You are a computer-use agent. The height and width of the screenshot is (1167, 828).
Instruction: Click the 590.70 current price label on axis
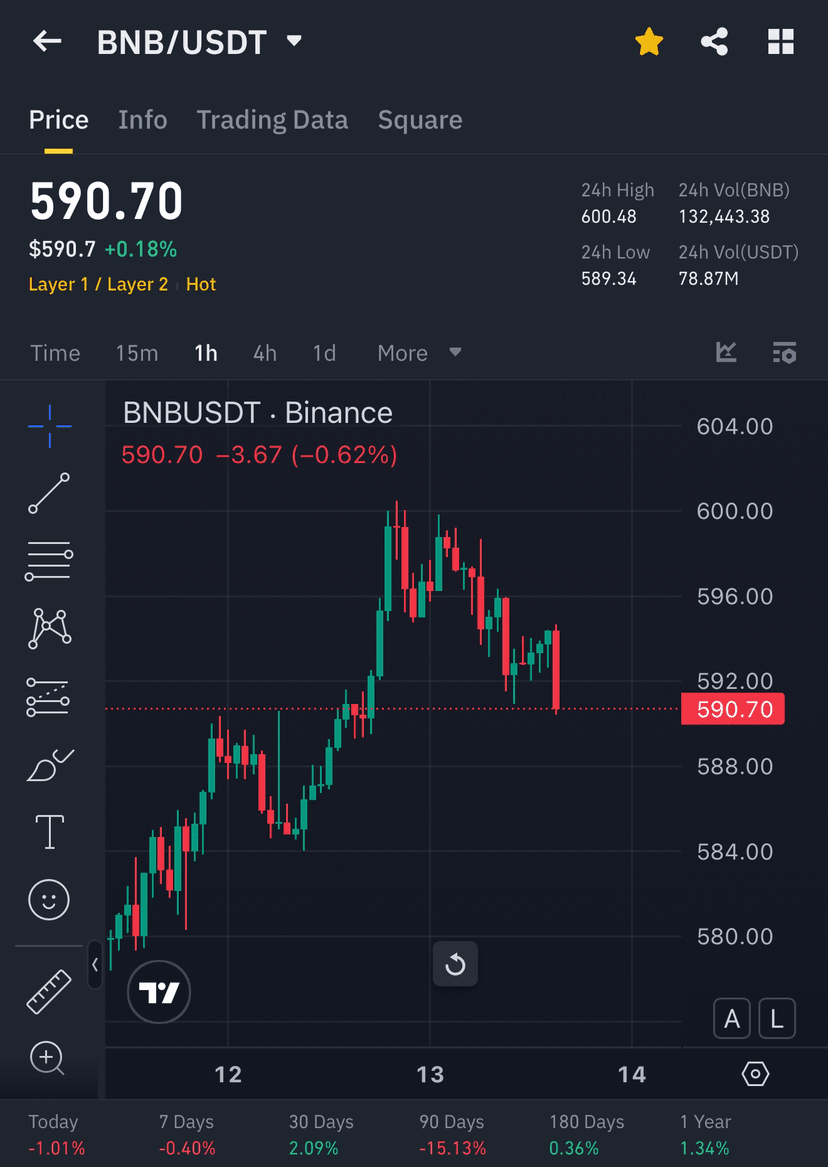[733, 709]
